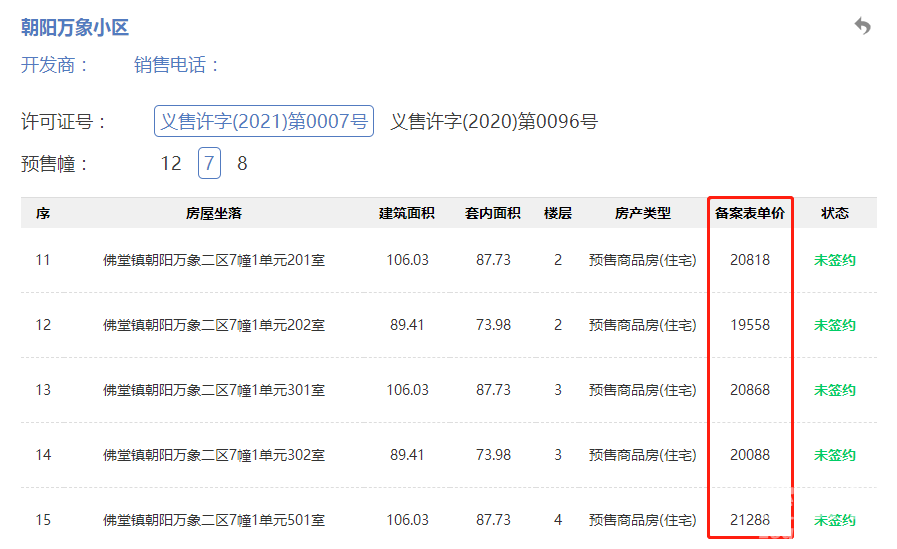Click 未签约 status for unit 501室
The width and height of the screenshot is (897, 549).
click(834, 520)
